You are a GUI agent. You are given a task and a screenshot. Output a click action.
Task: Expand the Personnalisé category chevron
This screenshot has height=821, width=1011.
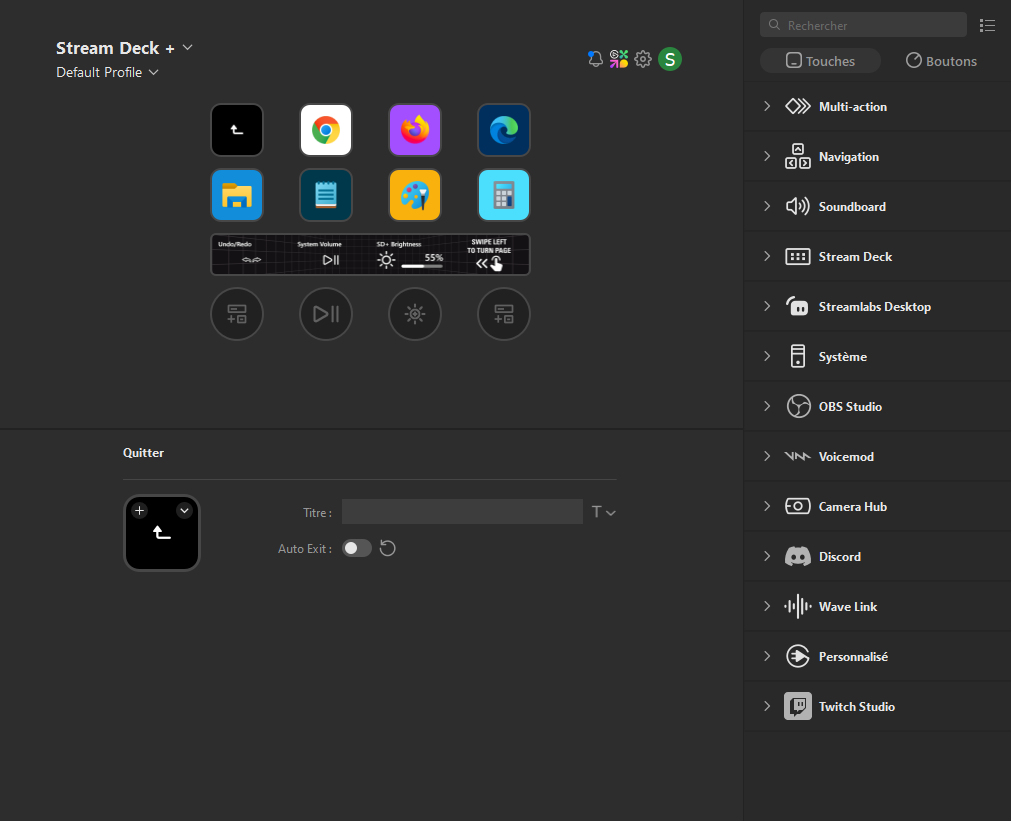click(767, 657)
